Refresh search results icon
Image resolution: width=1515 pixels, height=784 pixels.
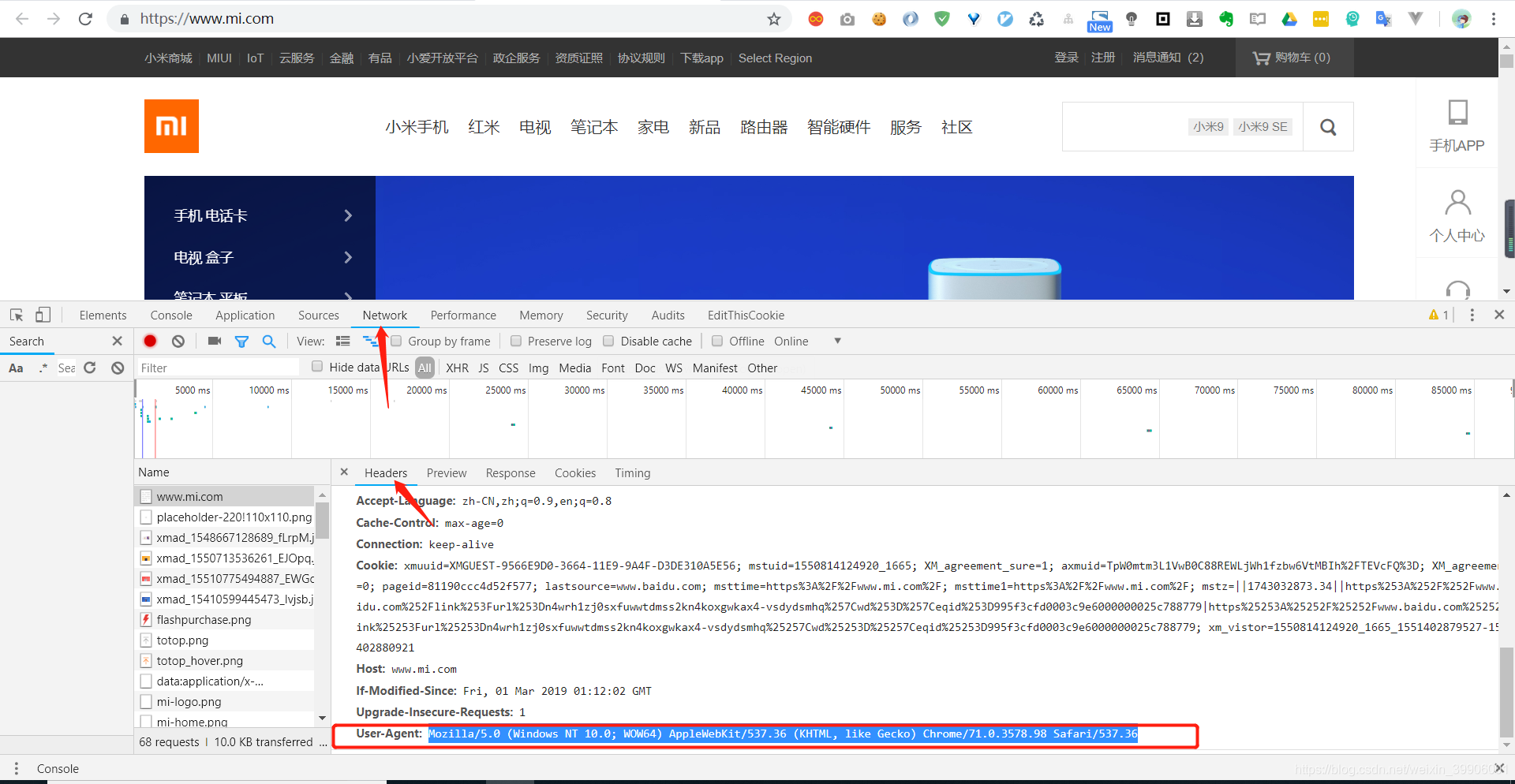tap(90, 368)
